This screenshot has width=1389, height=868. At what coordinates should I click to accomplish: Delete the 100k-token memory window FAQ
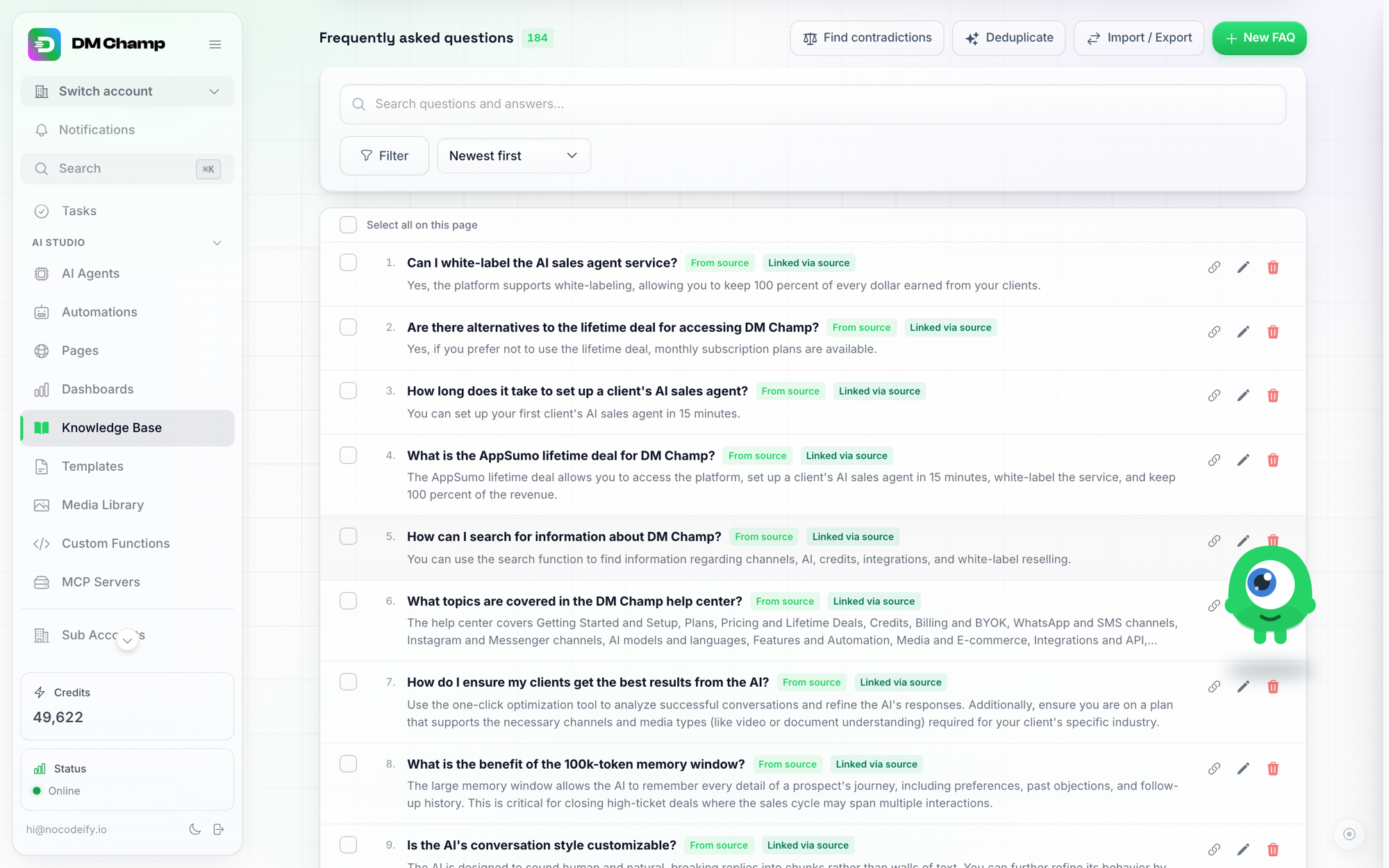pyautogui.click(x=1273, y=769)
